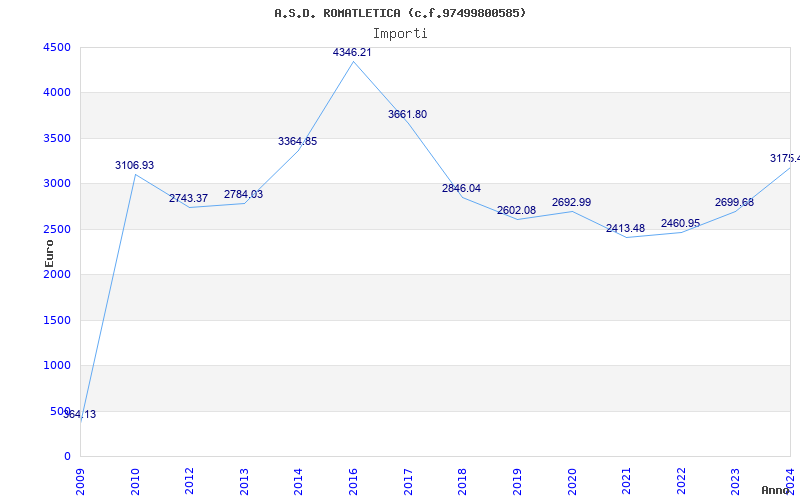Screen dimensions: 800x500
Task: Select the 2009 x-axis year label
Action: click(x=81, y=478)
